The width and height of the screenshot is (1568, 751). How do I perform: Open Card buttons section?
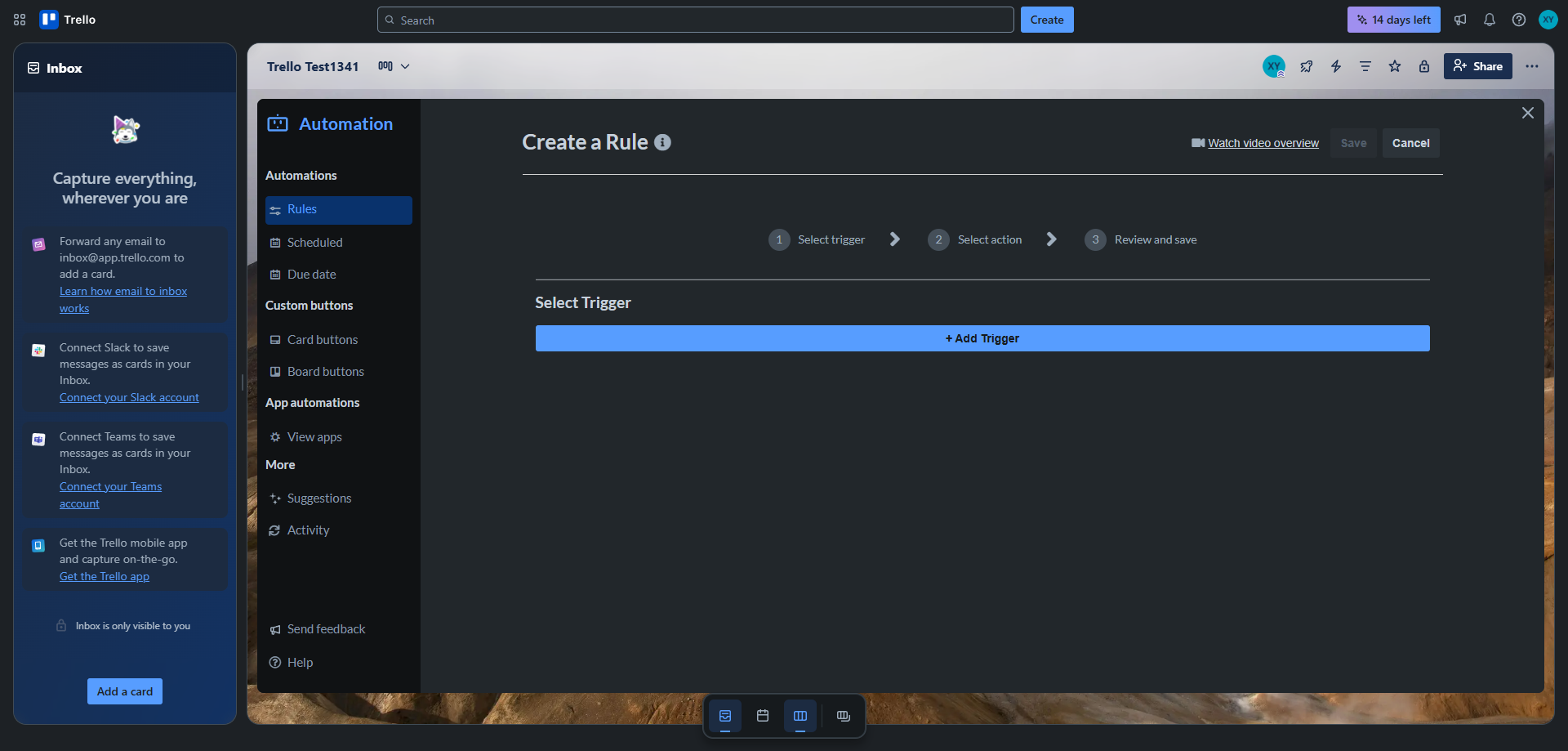[x=338, y=340]
